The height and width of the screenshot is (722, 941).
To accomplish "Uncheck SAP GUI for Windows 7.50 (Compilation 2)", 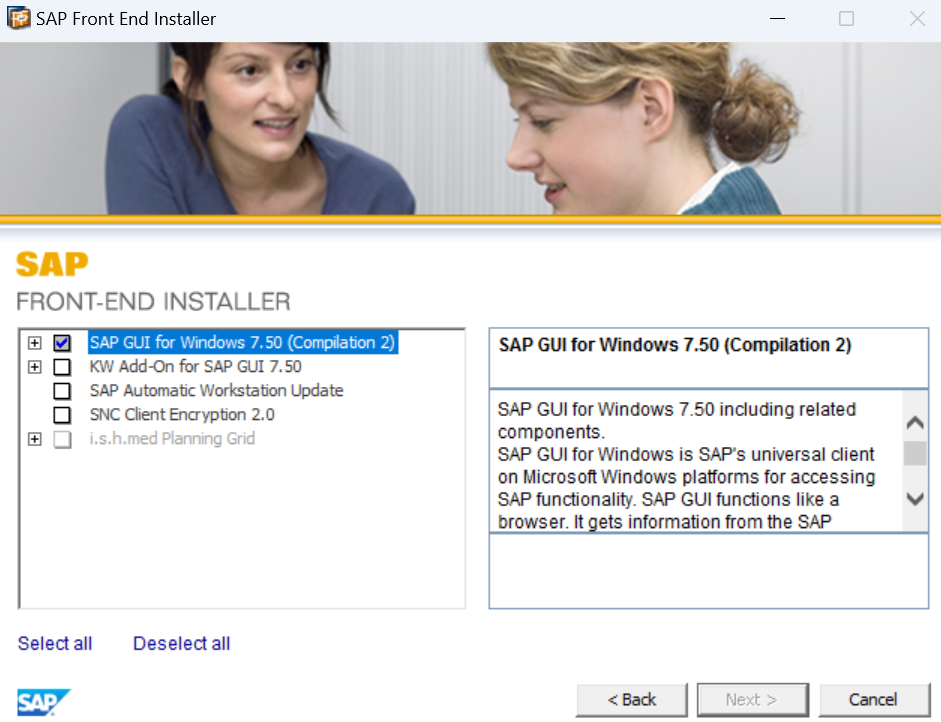I will [x=63, y=343].
